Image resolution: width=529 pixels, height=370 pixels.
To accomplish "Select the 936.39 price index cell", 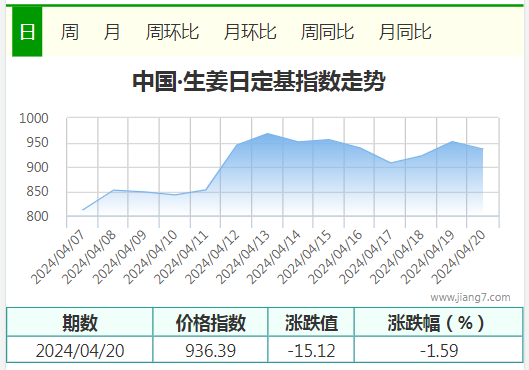I will 210,350.
